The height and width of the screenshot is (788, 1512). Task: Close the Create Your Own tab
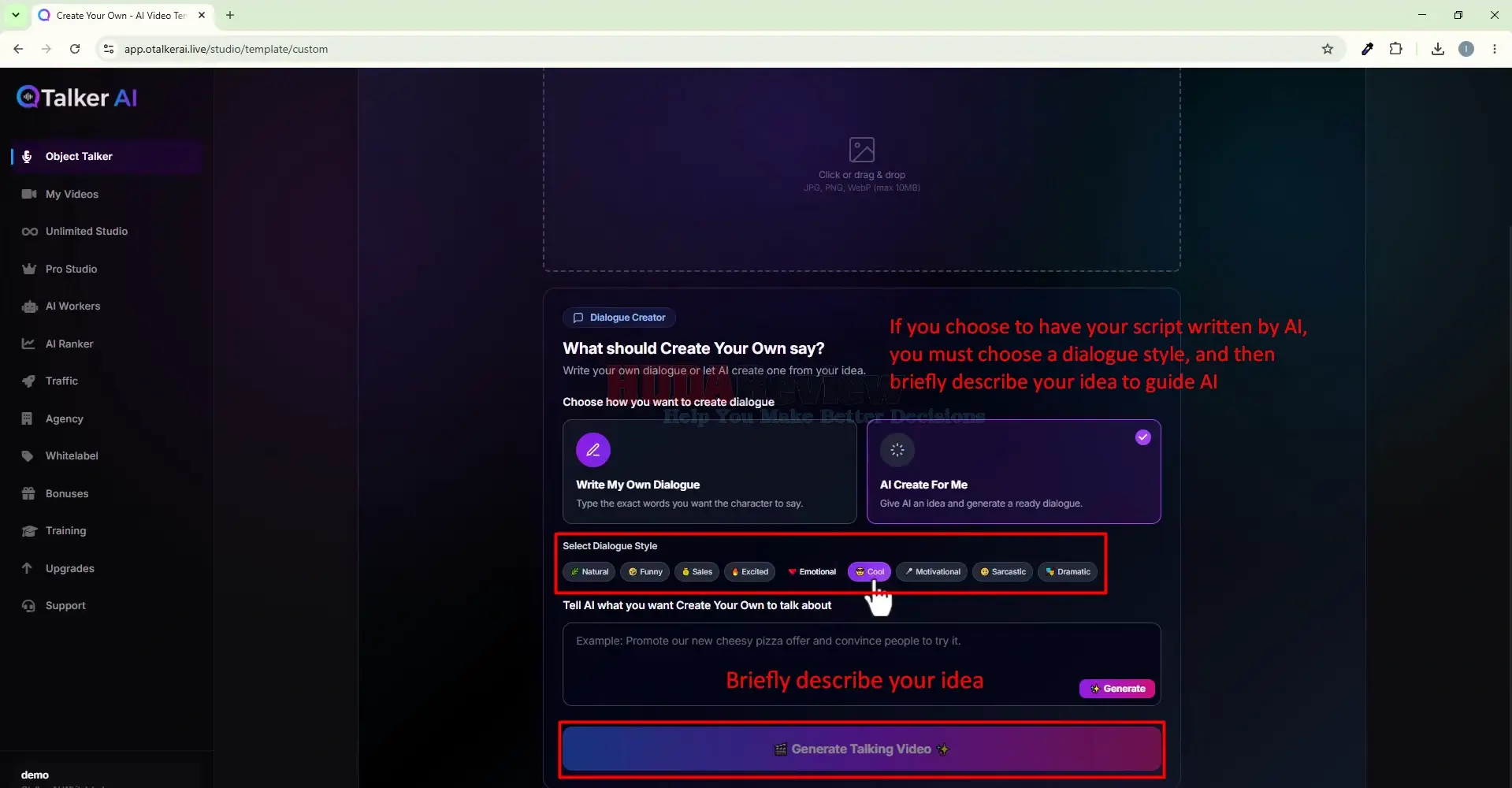tap(202, 15)
